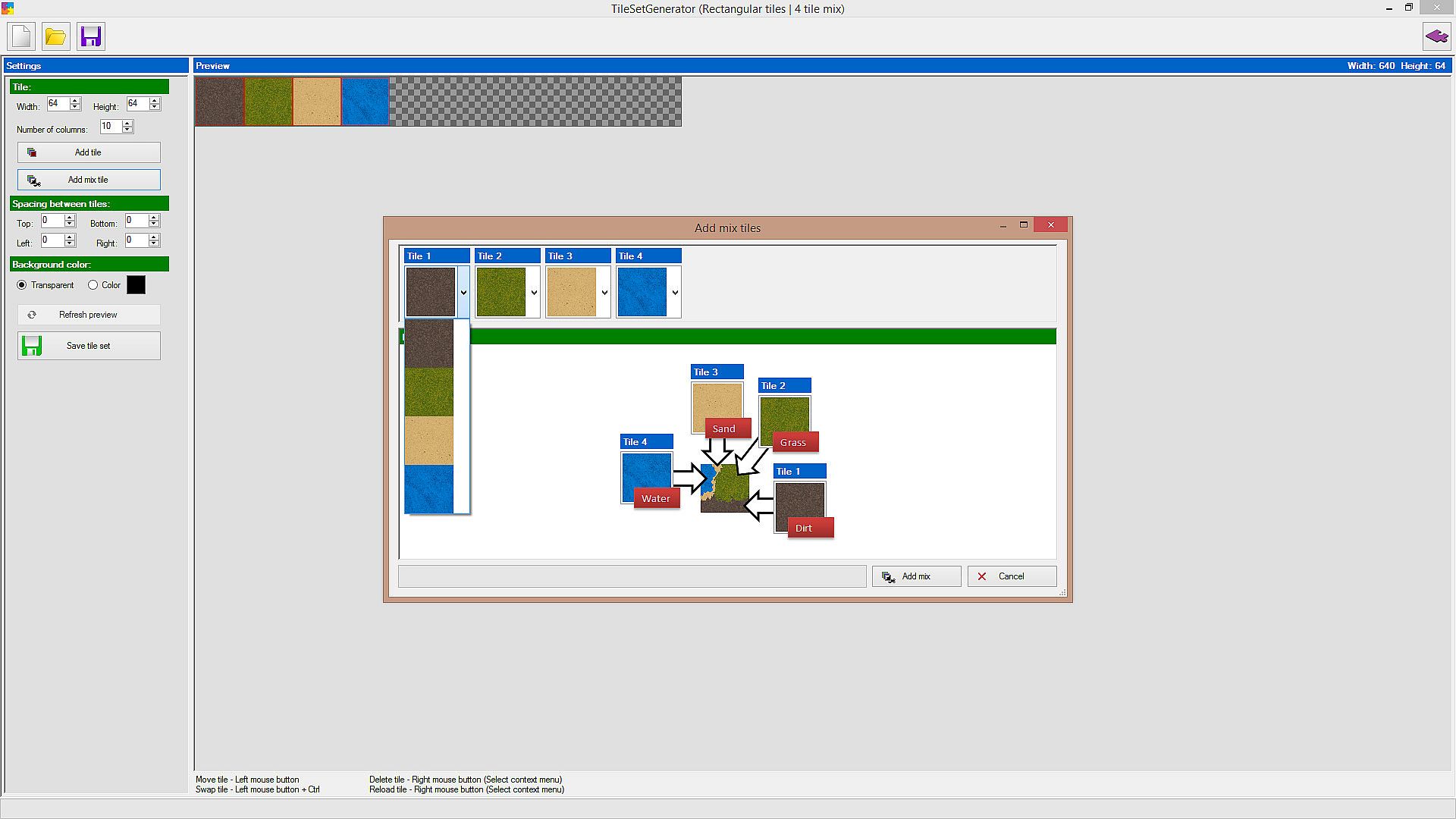Click the Number of columns field

[110, 127]
